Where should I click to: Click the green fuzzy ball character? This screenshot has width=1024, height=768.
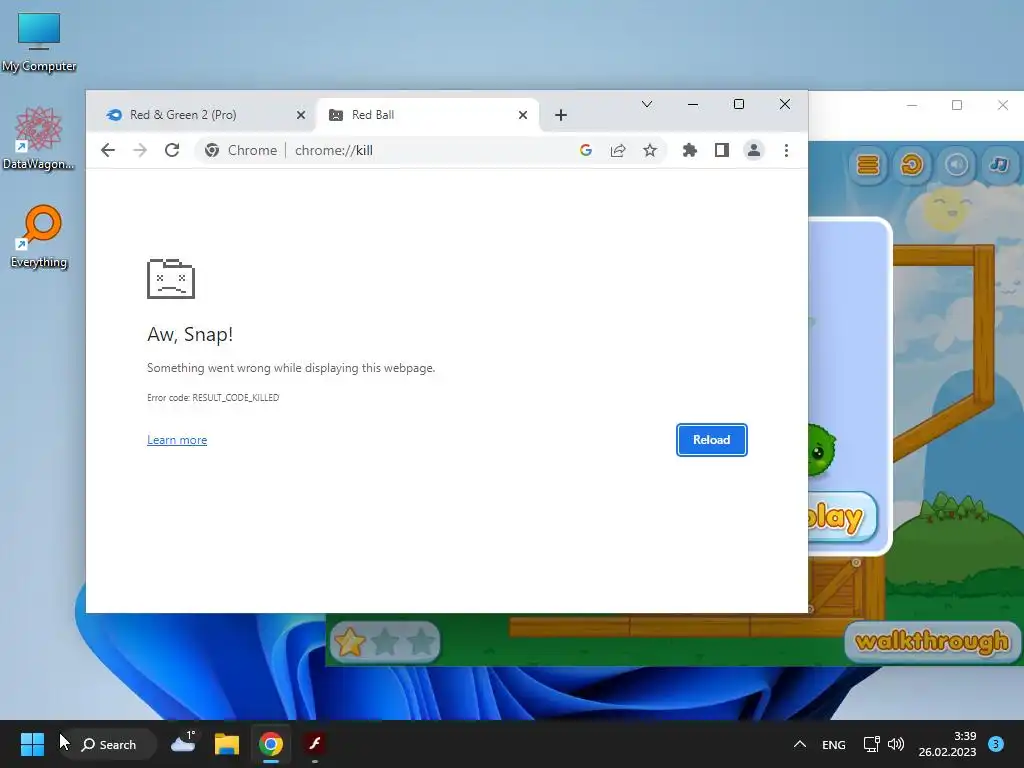pyautogui.click(x=822, y=449)
